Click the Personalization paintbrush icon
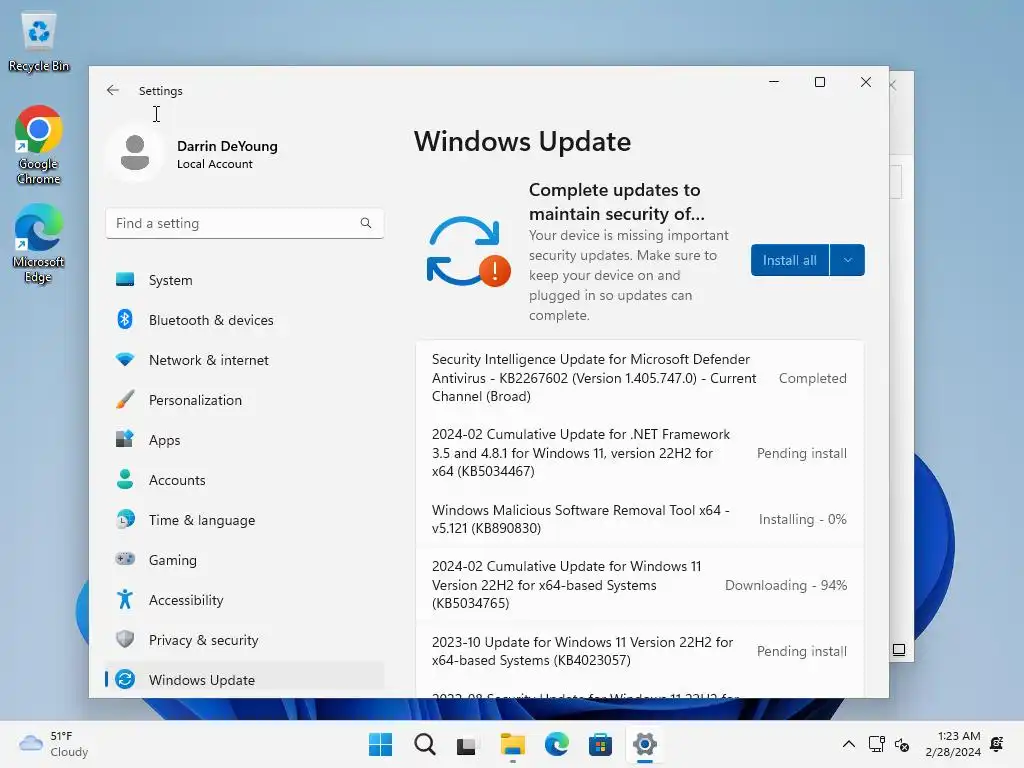The height and width of the screenshot is (768, 1024). (x=125, y=400)
